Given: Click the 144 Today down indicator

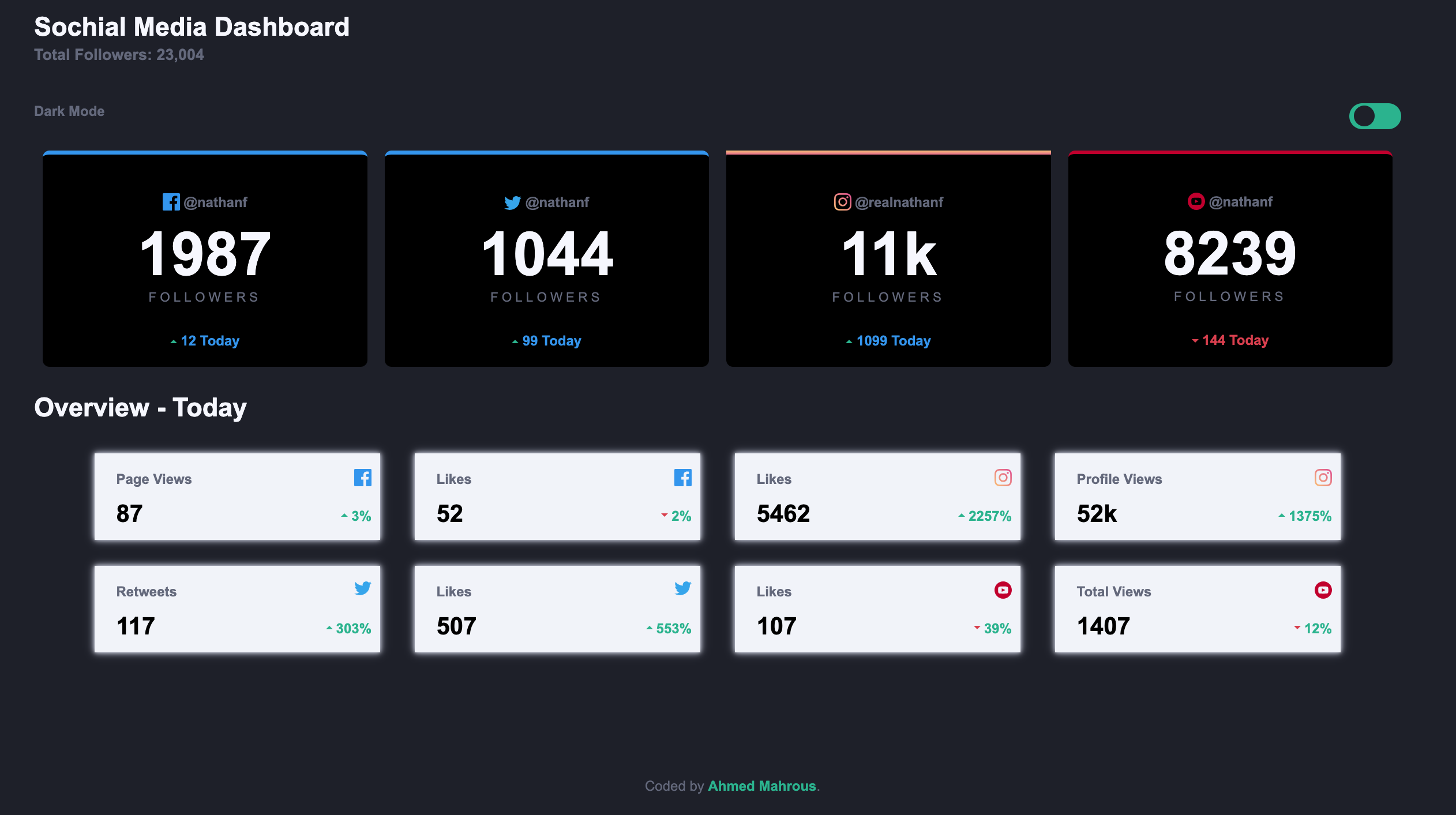Looking at the screenshot, I should pyautogui.click(x=1230, y=340).
